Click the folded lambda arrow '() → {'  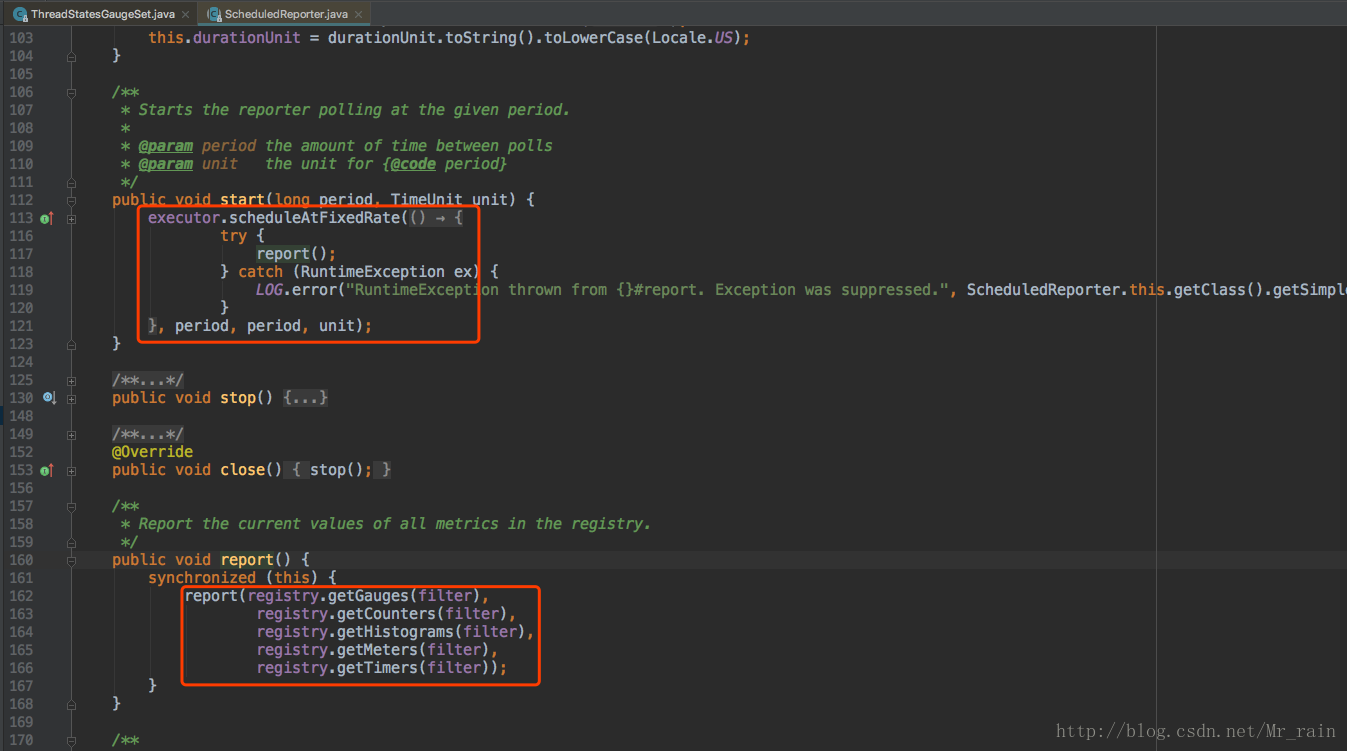[x=436, y=218]
